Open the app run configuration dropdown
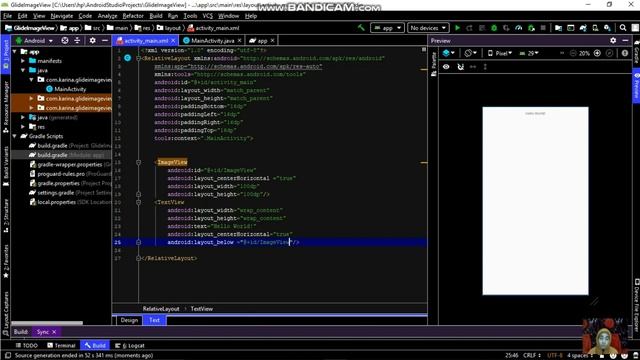 coord(387,28)
